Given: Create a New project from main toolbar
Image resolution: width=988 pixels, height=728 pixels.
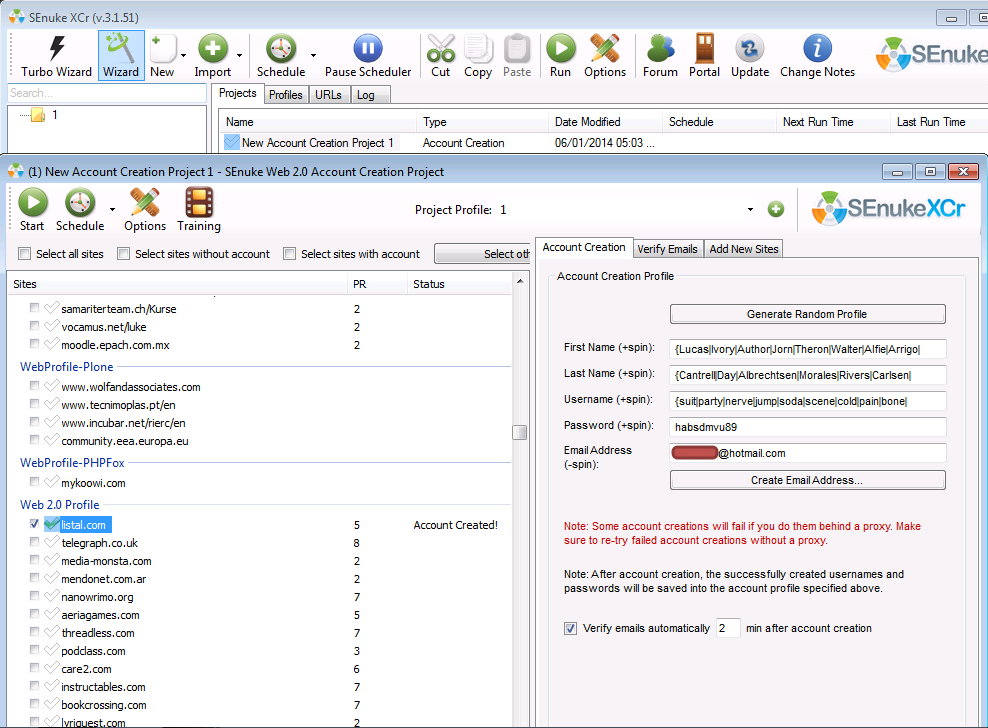Looking at the screenshot, I should point(162,55).
